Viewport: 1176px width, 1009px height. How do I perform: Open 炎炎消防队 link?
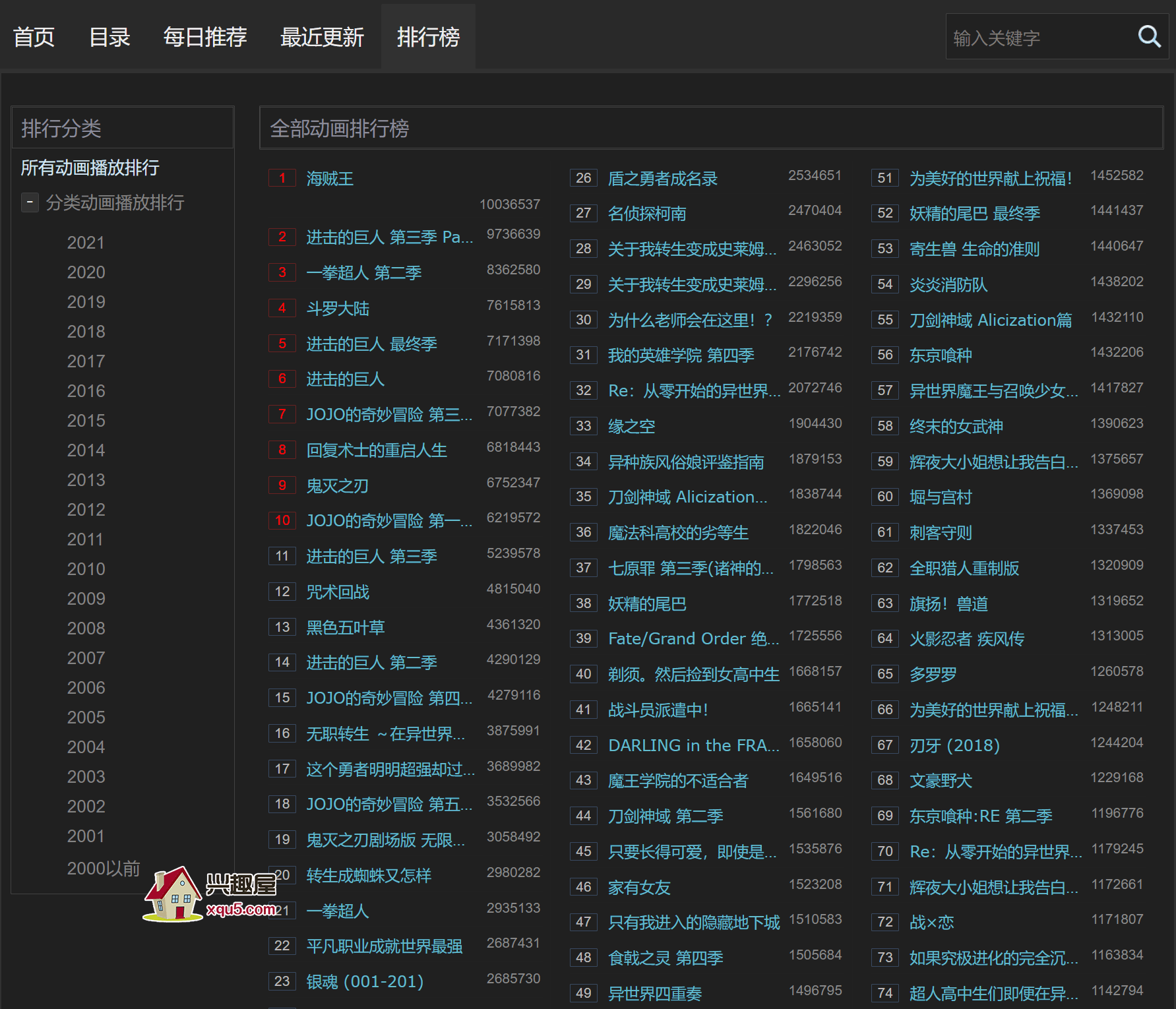(x=948, y=285)
